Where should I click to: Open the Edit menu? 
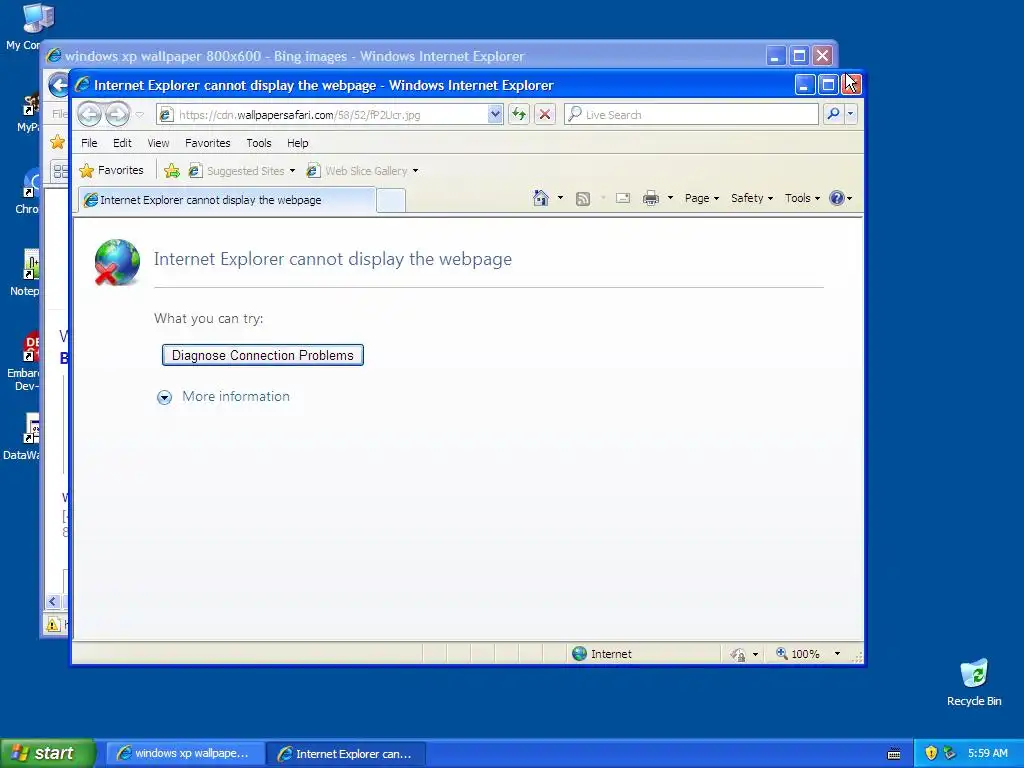[122, 143]
